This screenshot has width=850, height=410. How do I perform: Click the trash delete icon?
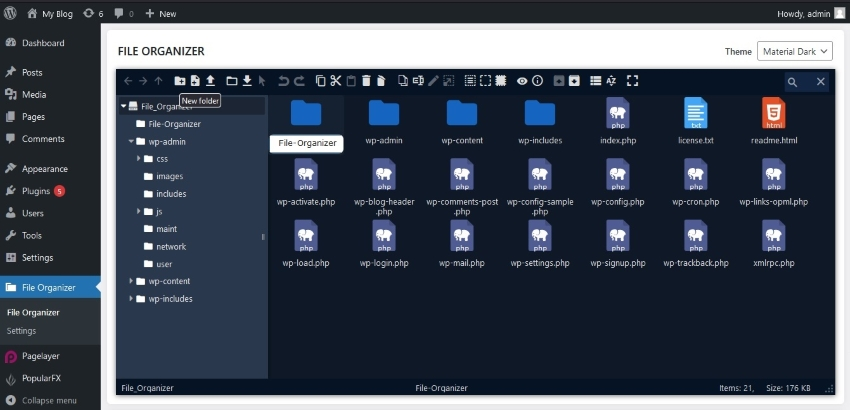(366, 81)
